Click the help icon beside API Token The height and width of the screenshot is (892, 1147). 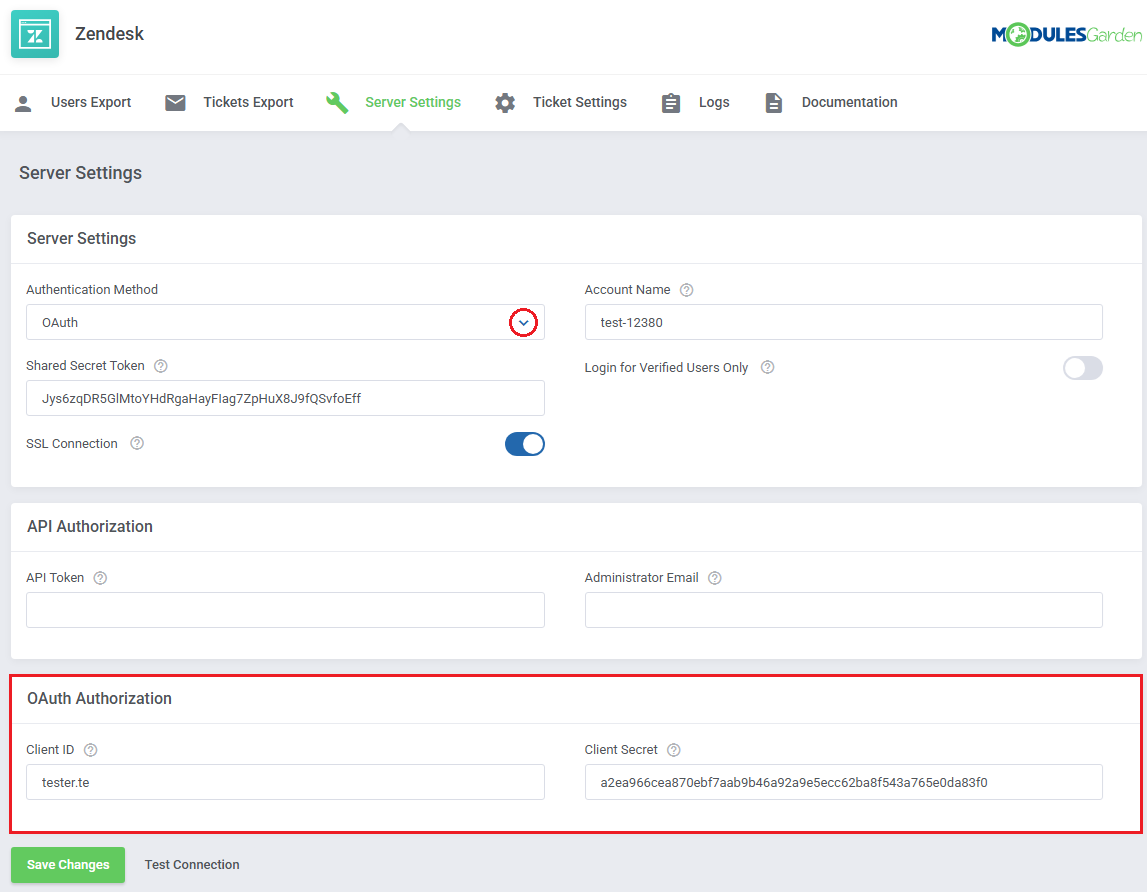100,578
